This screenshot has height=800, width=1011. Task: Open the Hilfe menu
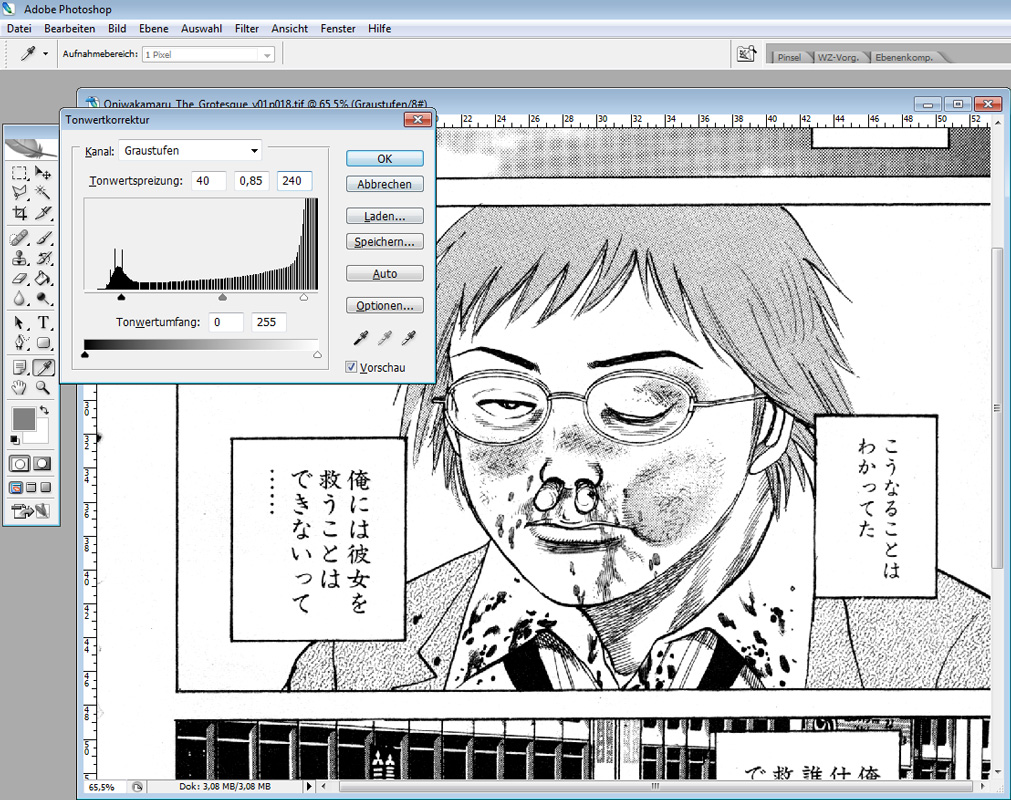[x=379, y=28]
